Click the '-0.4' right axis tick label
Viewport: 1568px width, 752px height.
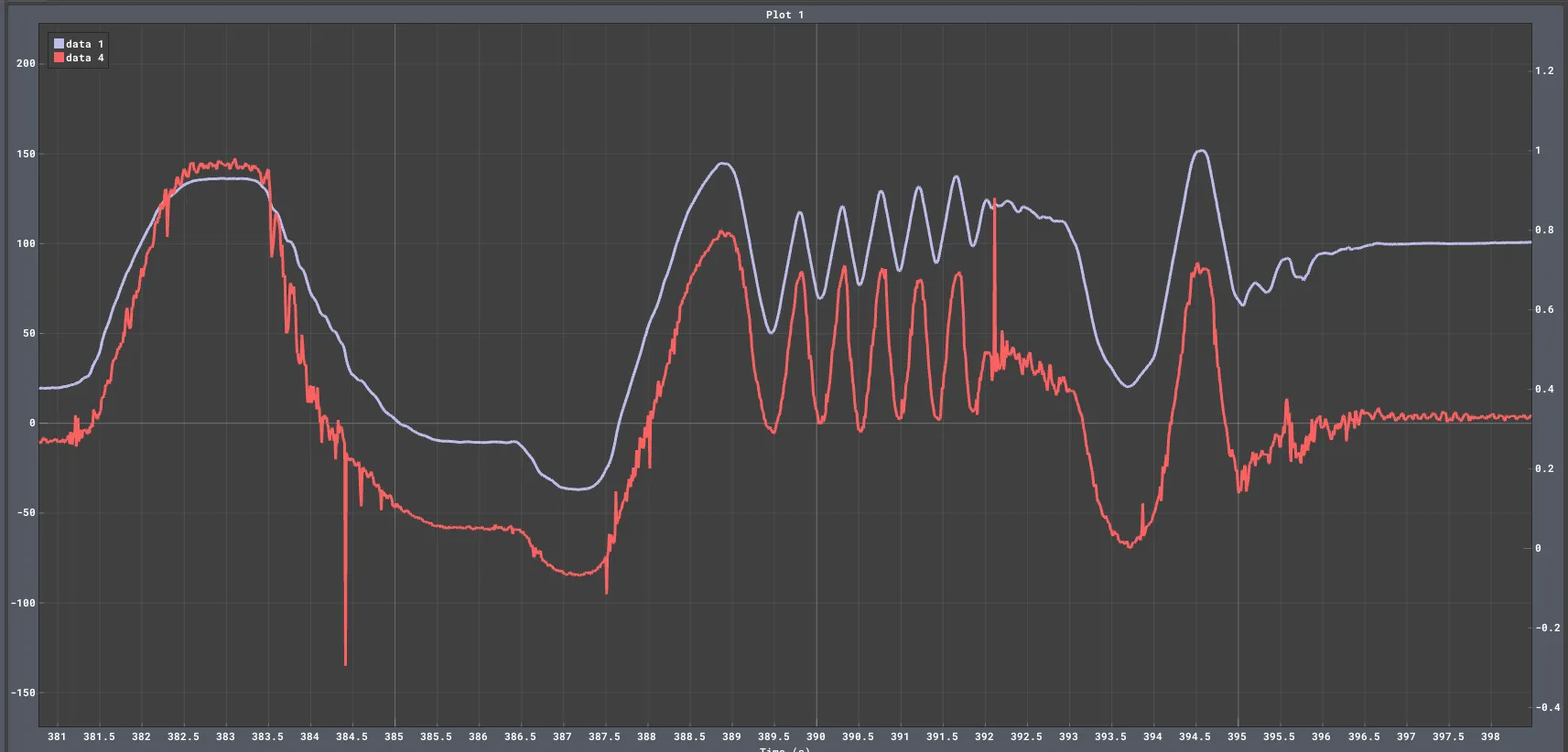pos(1548,707)
